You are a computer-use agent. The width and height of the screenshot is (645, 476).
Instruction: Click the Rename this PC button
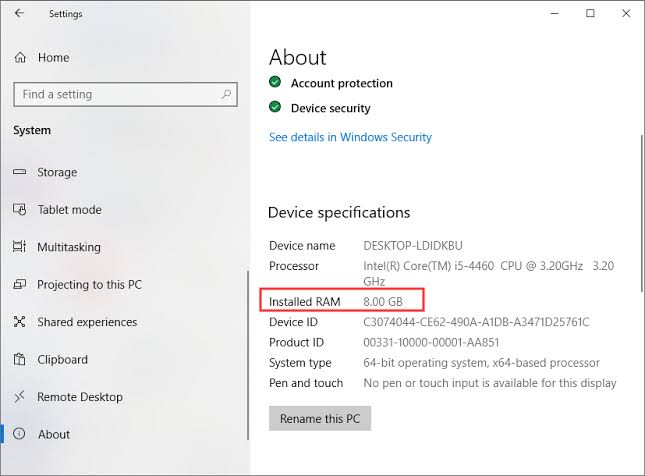click(320, 418)
